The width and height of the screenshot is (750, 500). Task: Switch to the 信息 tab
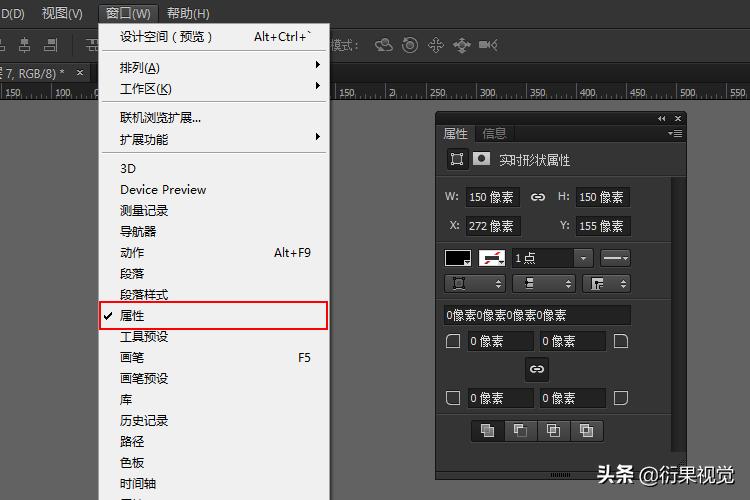click(494, 133)
